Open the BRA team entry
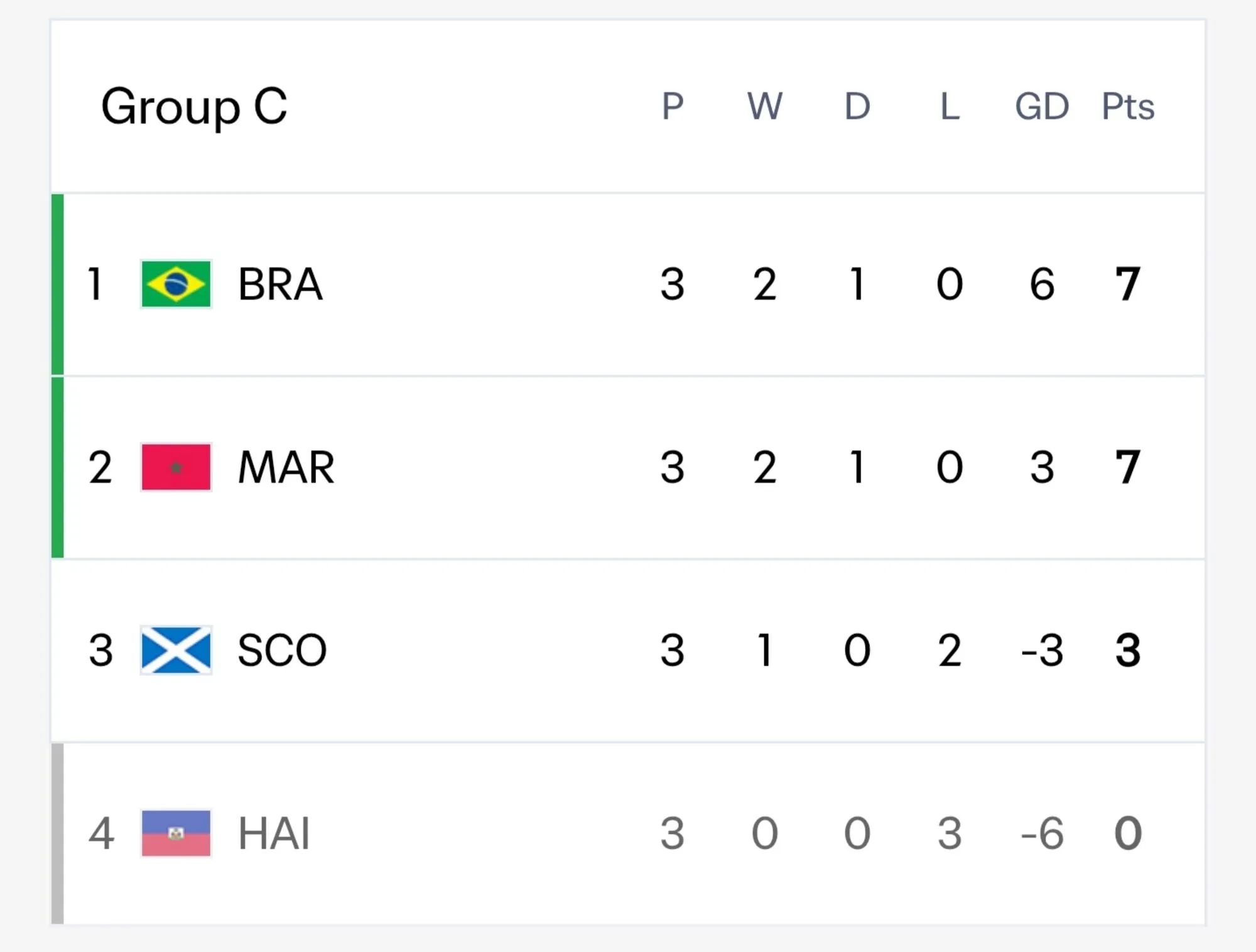This screenshot has width=1256, height=952. (x=280, y=284)
